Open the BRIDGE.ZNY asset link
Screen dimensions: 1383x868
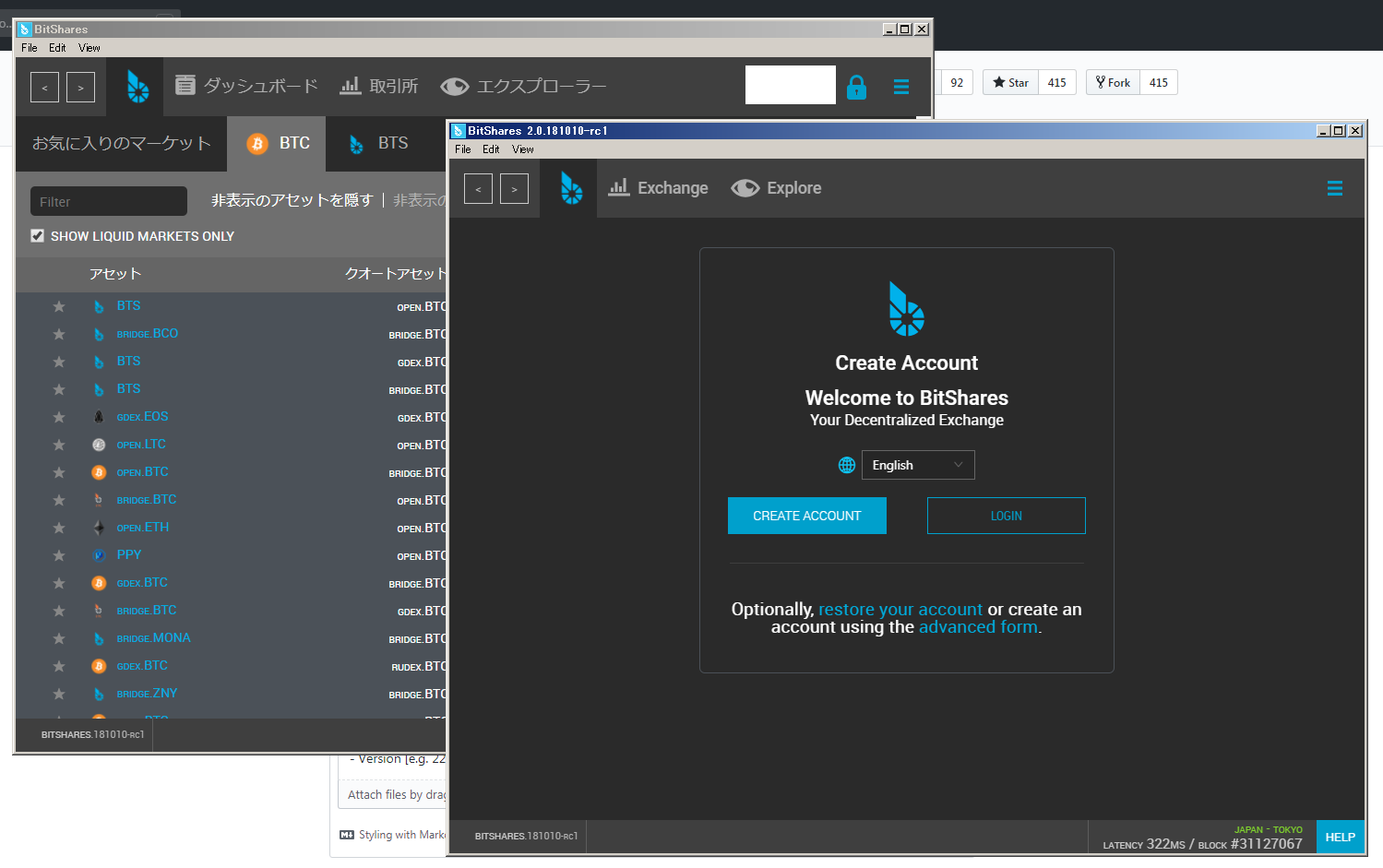pyautogui.click(x=147, y=694)
